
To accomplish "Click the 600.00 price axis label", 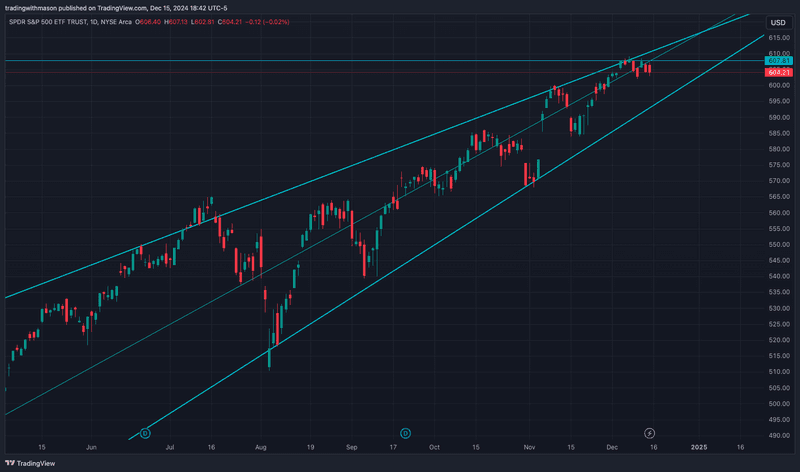I will tap(779, 85).
